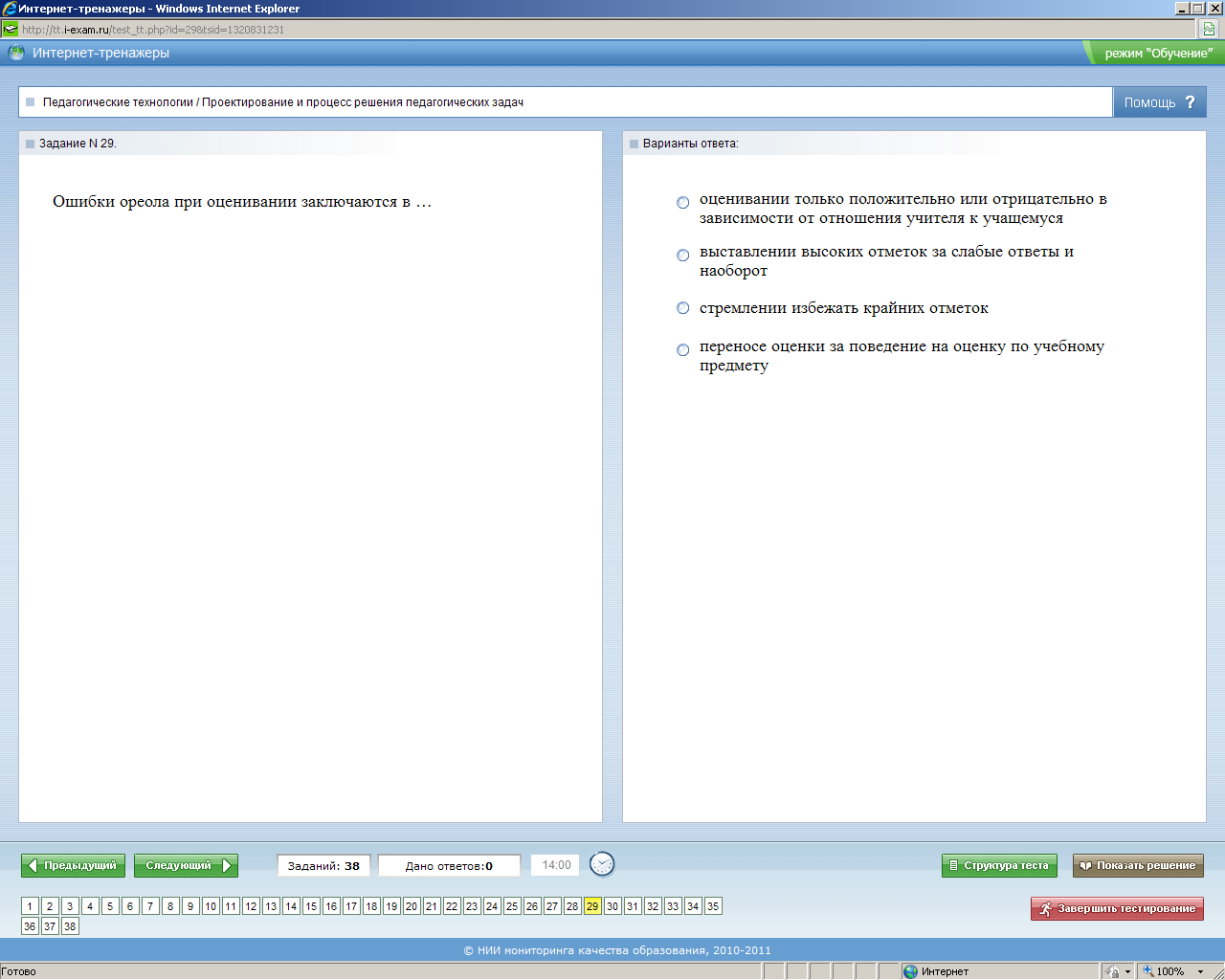Click Показать решение button
The height and width of the screenshot is (980, 1225).
pos(1138,865)
